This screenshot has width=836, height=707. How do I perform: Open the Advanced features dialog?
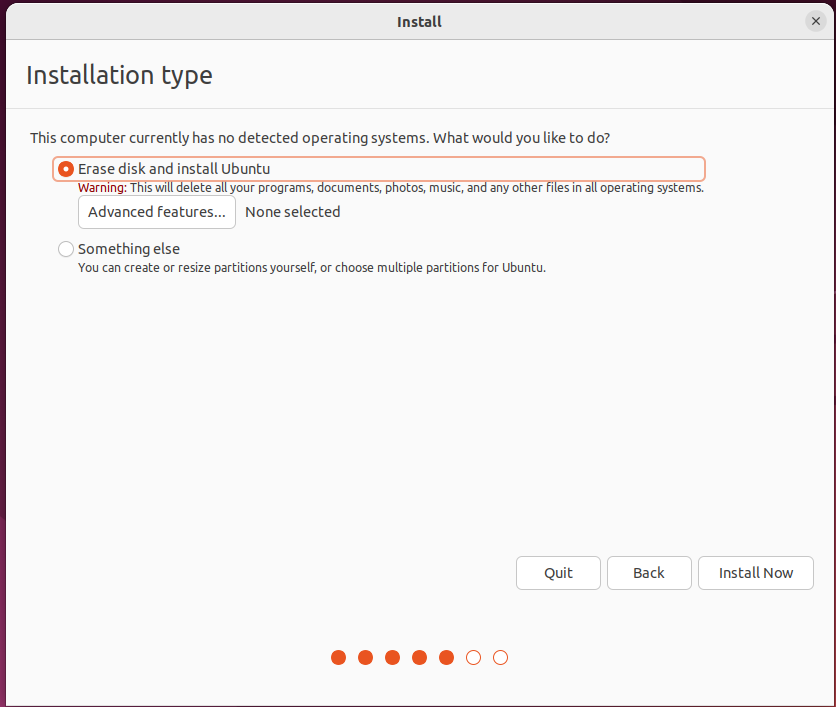point(157,212)
